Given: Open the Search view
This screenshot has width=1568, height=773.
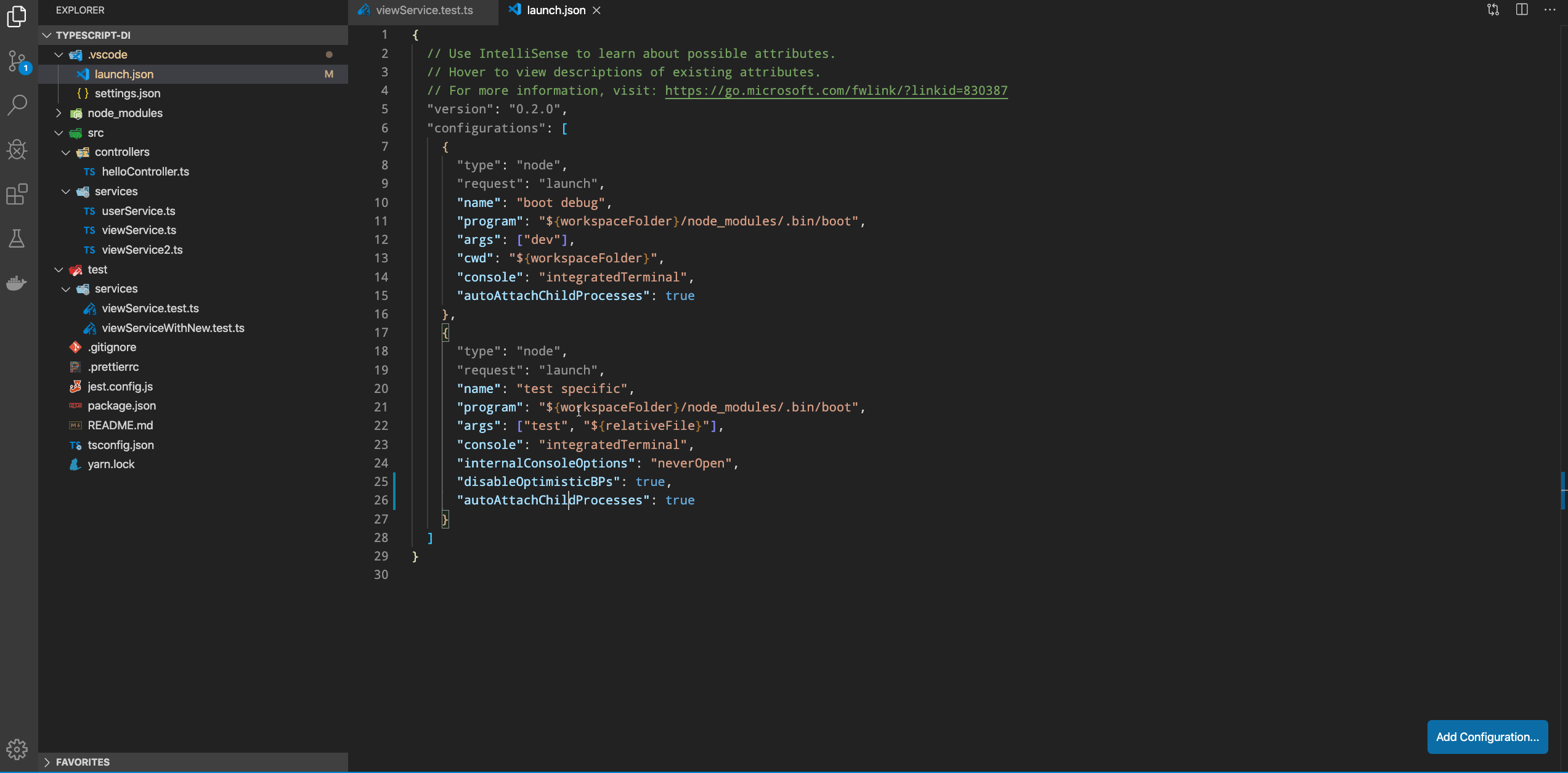Looking at the screenshot, I should click(x=17, y=105).
